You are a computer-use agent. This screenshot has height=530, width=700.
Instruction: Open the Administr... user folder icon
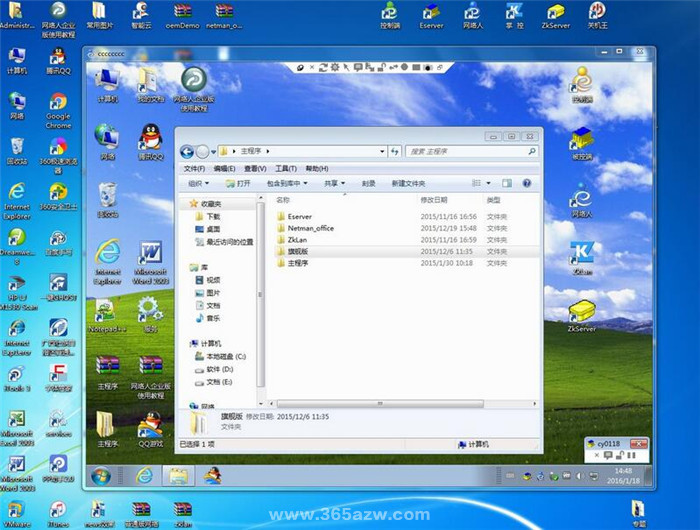pyautogui.click(x=17, y=16)
